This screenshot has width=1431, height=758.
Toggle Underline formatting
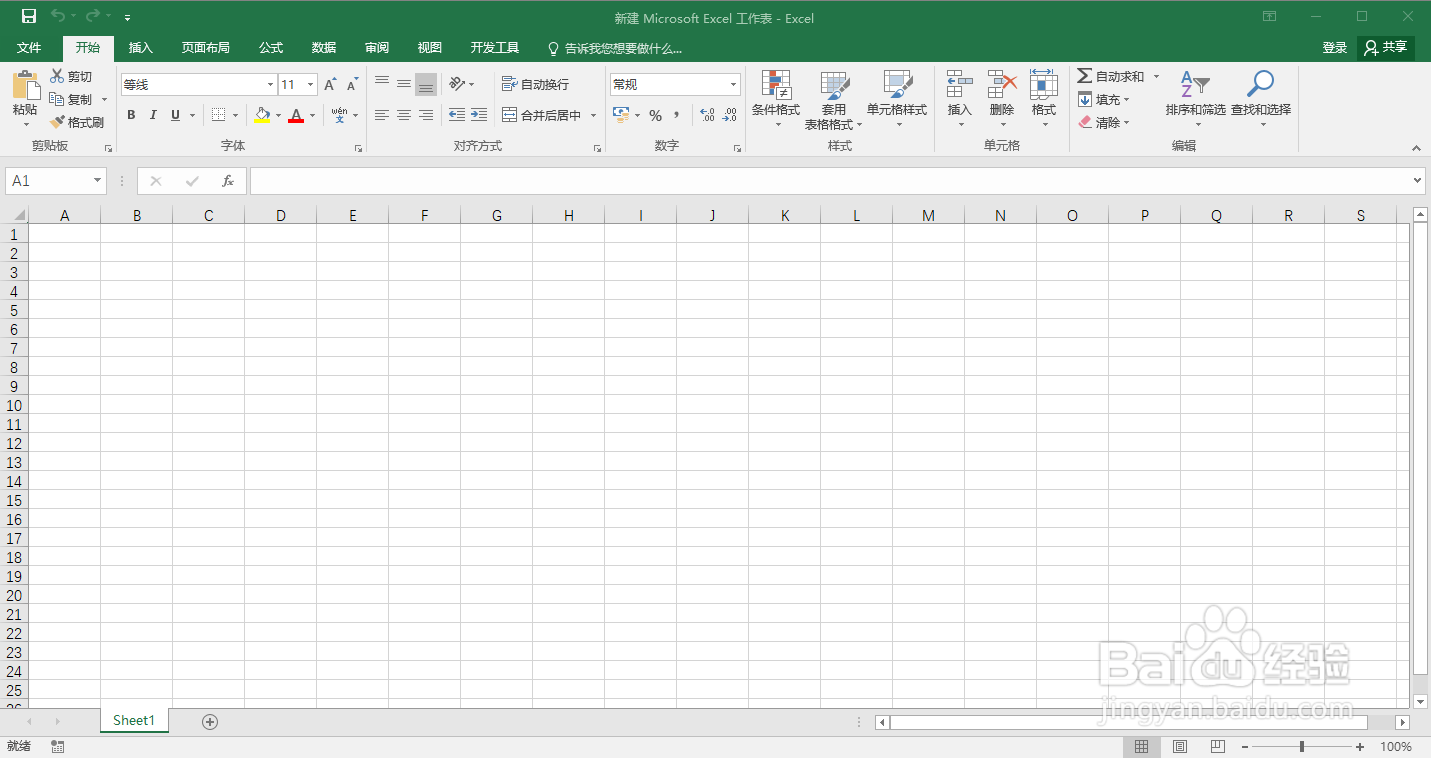[x=176, y=115]
